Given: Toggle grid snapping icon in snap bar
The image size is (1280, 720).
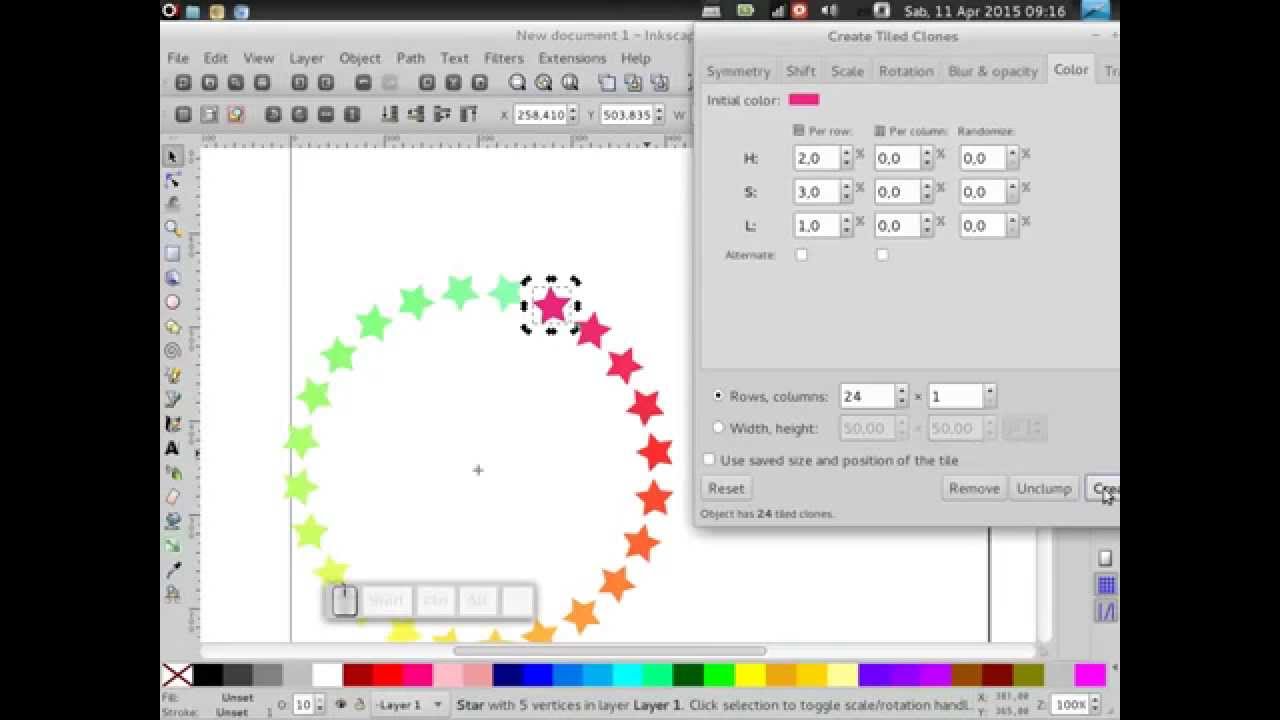Looking at the screenshot, I should (1105, 585).
